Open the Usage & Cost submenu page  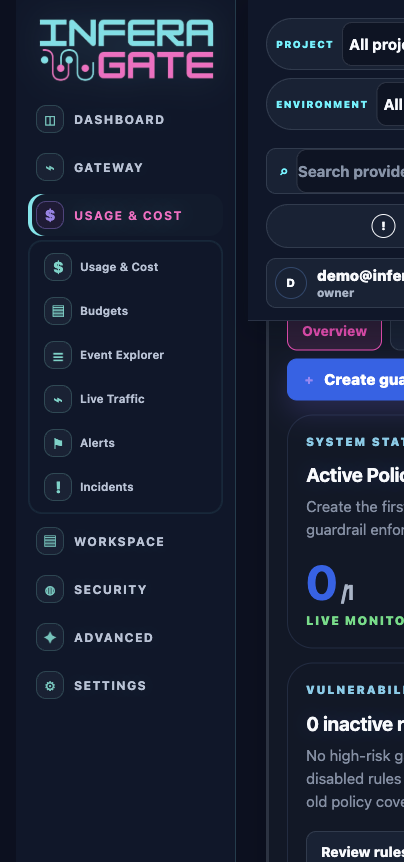(125, 267)
